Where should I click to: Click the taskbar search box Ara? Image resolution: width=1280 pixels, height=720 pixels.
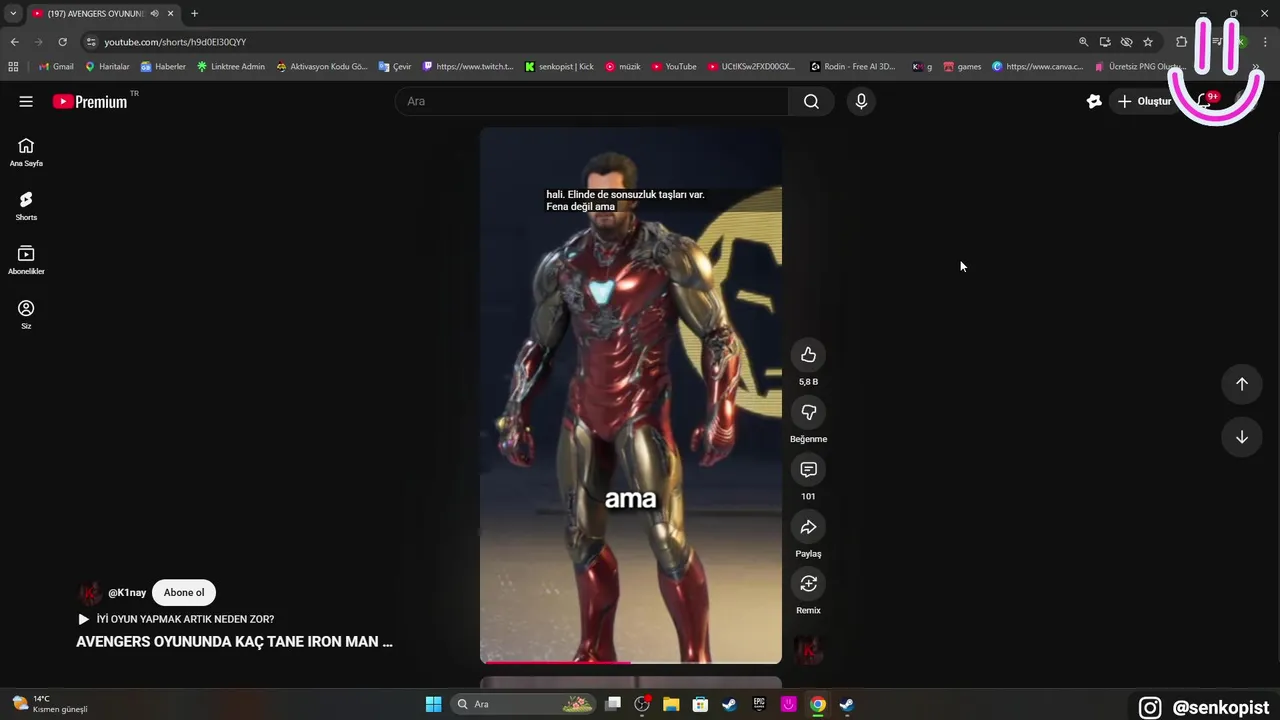pos(523,704)
